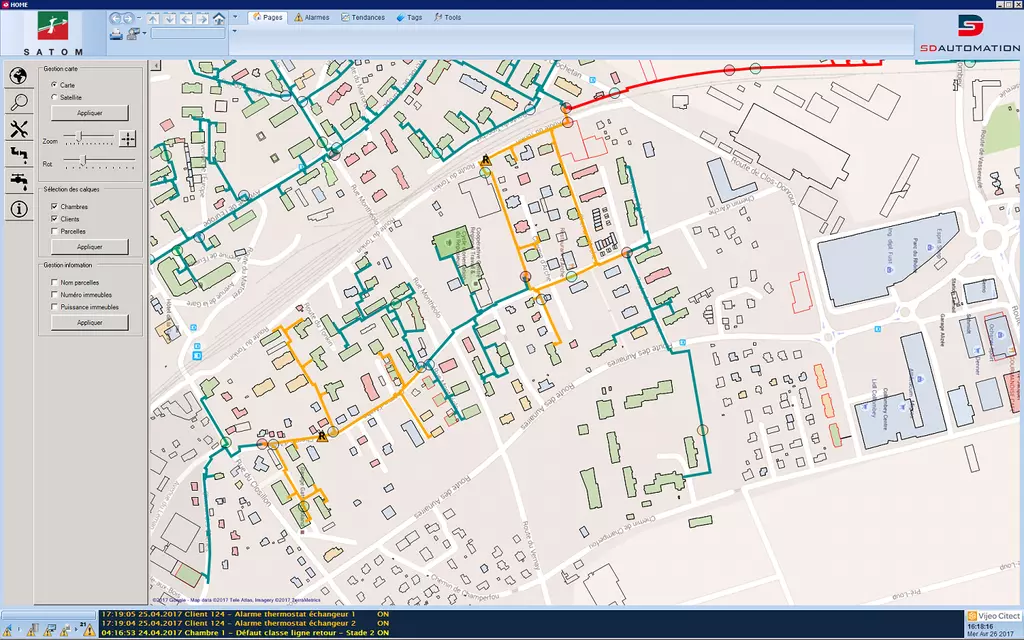1024x640 pixels.
Task: Enable the Parcelles layer checkbox
Action: pyautogui.click(x=54, y=231)
